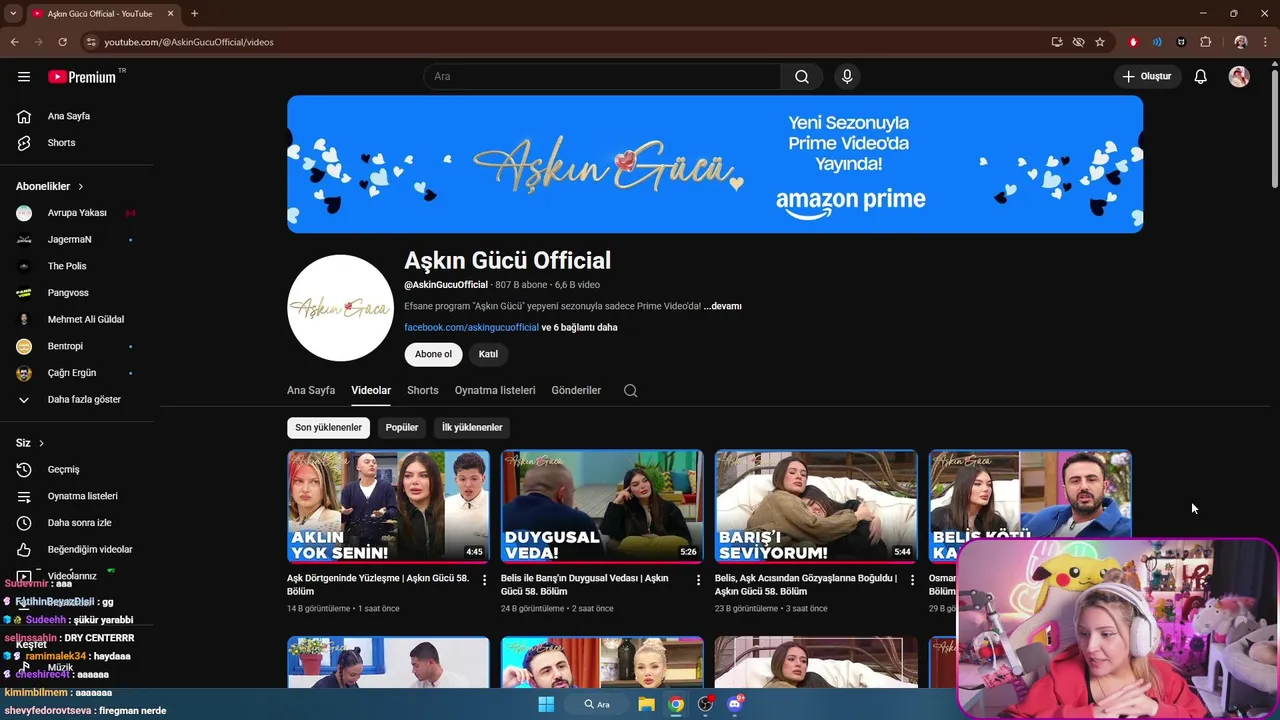Click the search magnifier button

(802, 77)
